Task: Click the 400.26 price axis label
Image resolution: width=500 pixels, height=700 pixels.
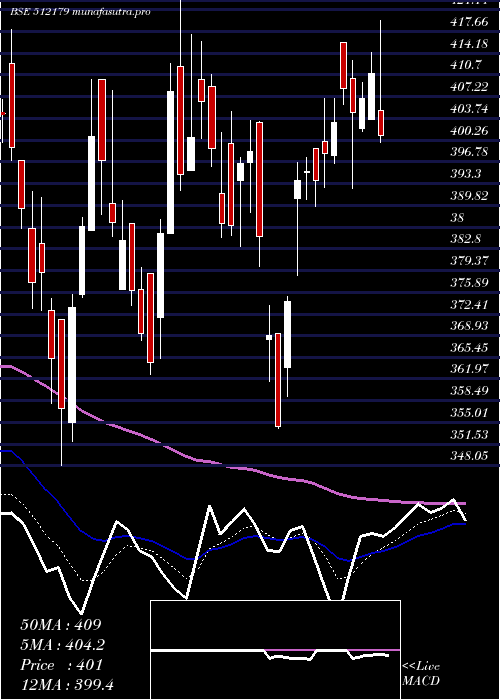Action: (x=469, y=130)
